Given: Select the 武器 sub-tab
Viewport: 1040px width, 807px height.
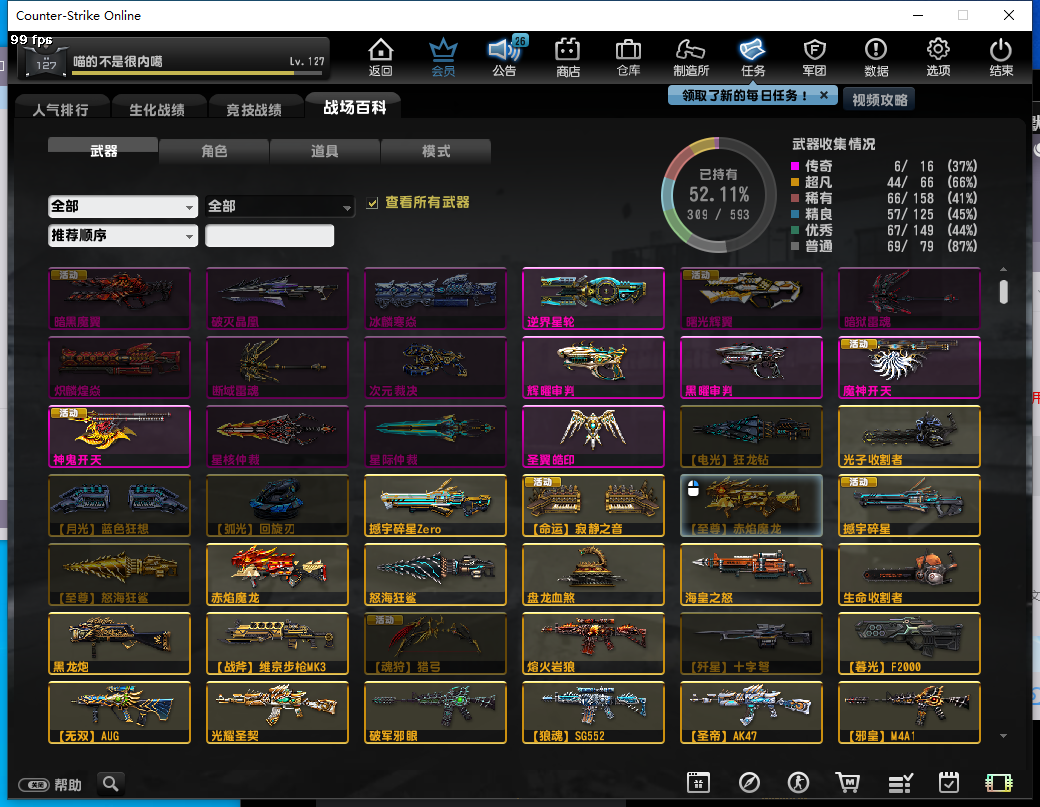Looking at the screenshot, I should tap(103, 151).
